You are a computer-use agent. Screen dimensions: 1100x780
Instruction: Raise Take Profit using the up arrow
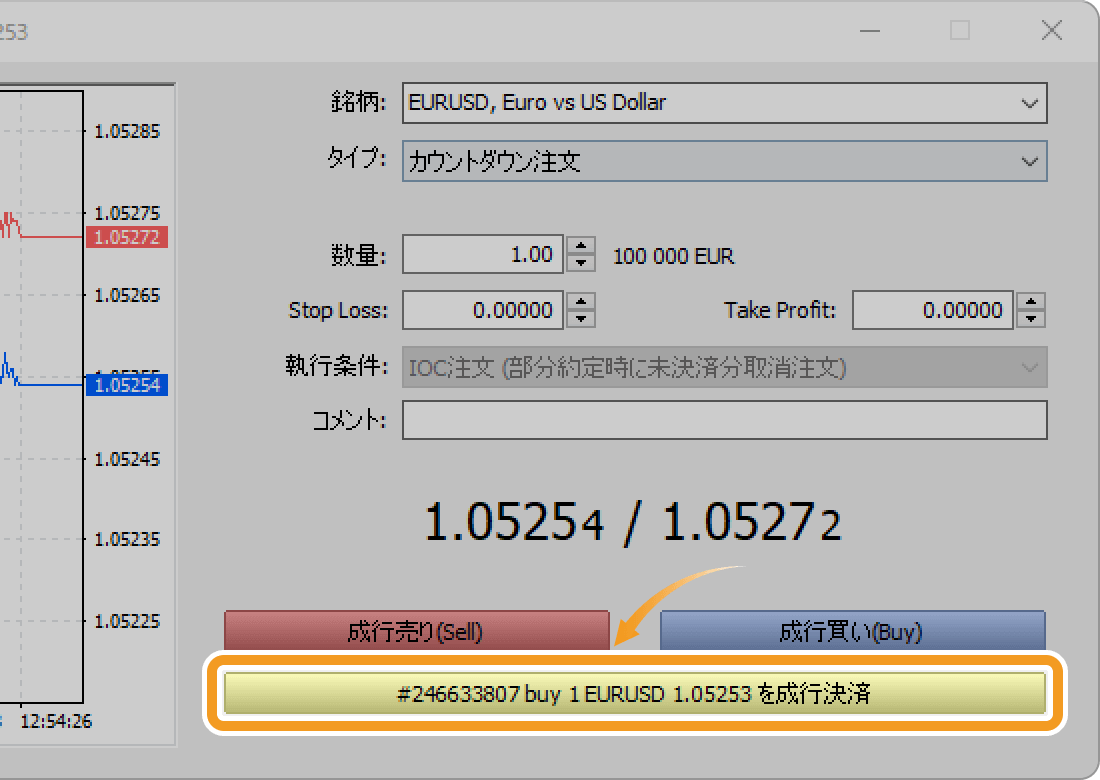tap(1031, 301)
